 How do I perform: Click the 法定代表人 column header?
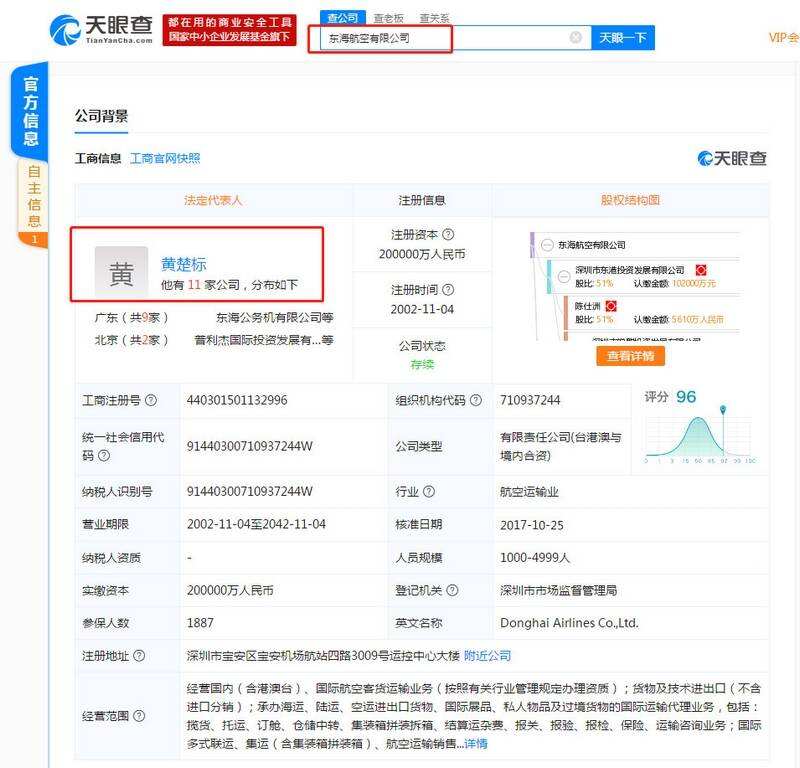(x=213, y=200)
